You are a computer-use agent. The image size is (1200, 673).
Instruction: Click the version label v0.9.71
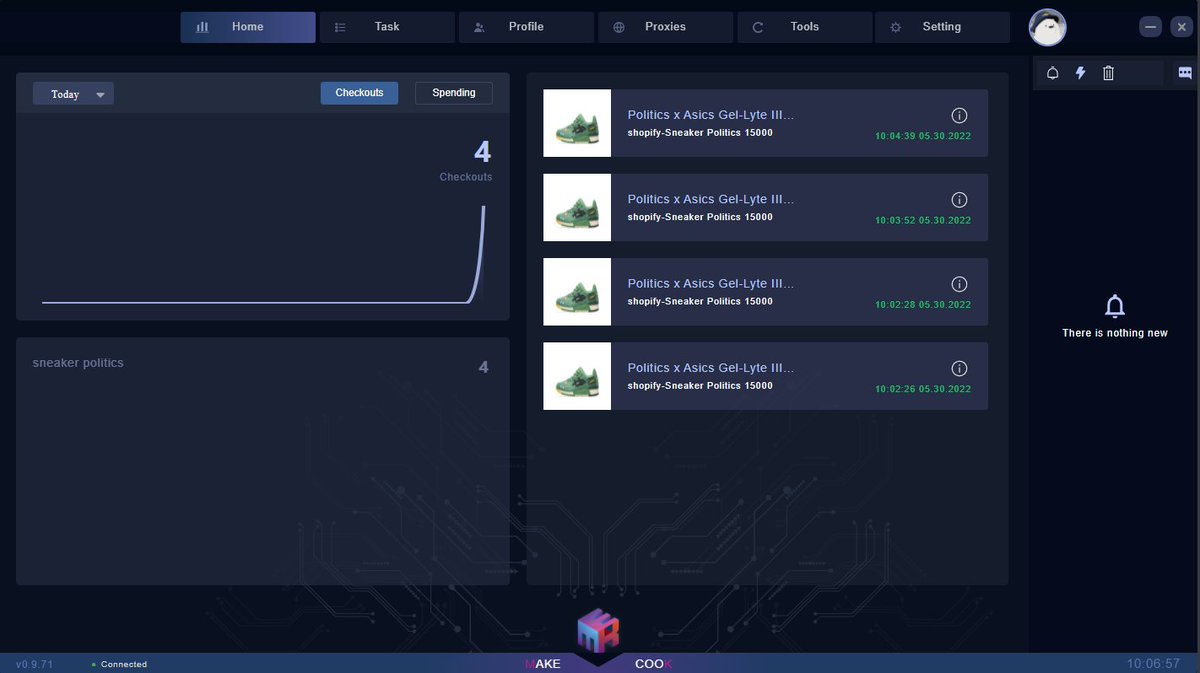click(34, 664)
